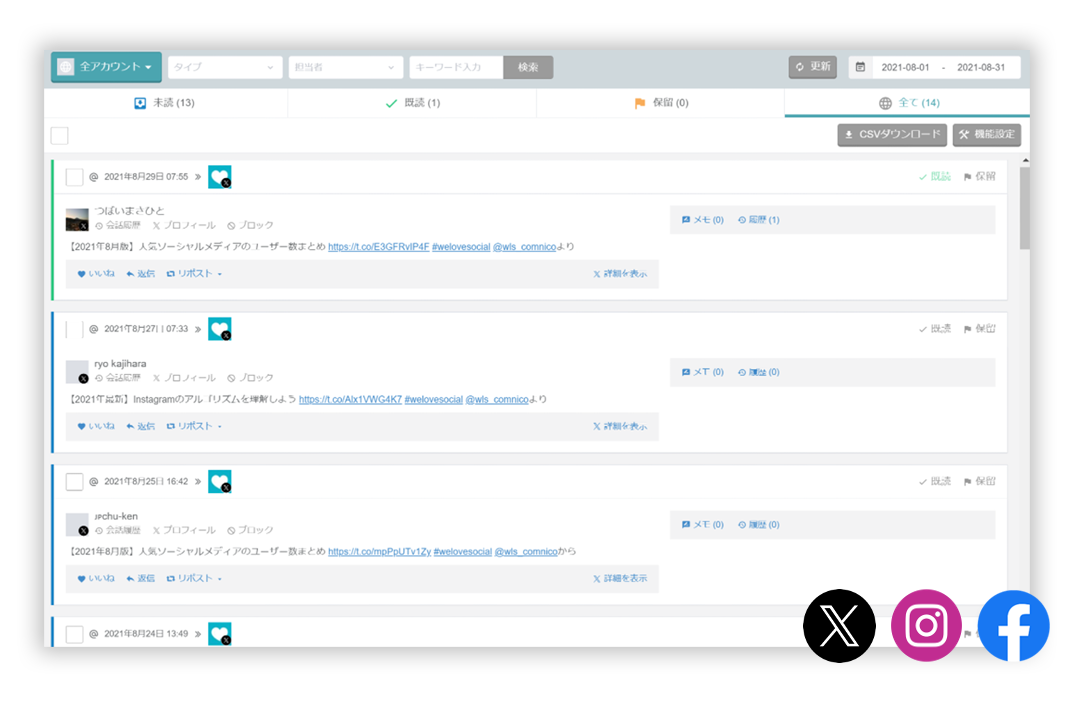The width and height of the screenshot is (1085, 710).
Task: Click the 更新 refresh button
Action: point(813,66)
